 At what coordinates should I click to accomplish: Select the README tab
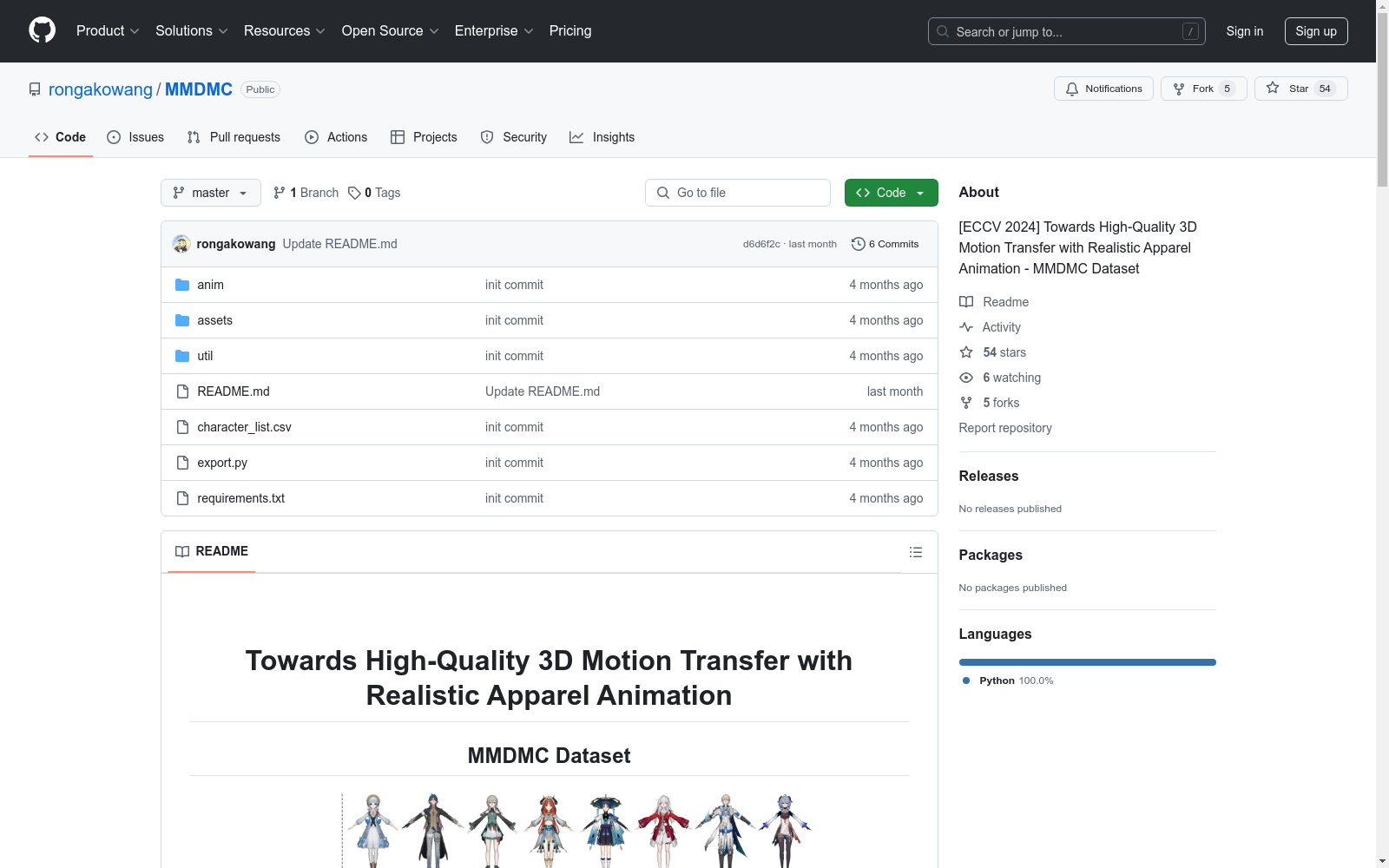pos(212,551)
